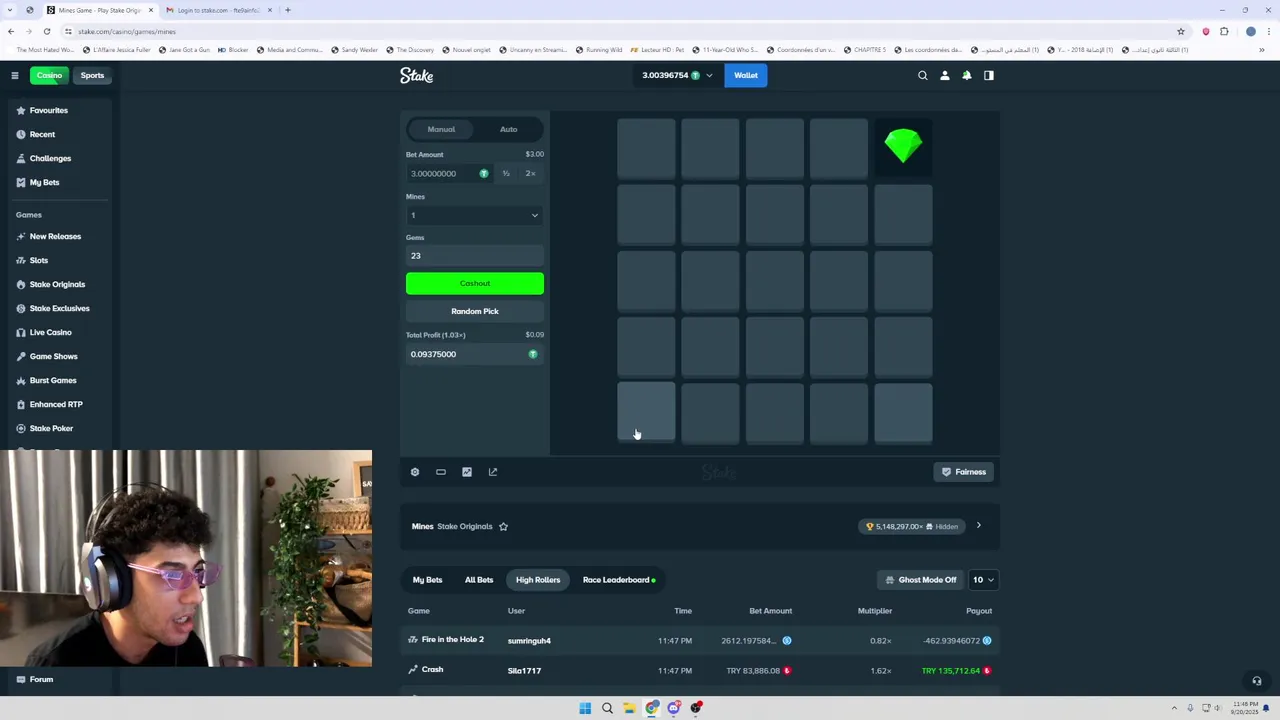Double the bet amount with 2×
The image size is (1280, 720).
pos(530,174)
